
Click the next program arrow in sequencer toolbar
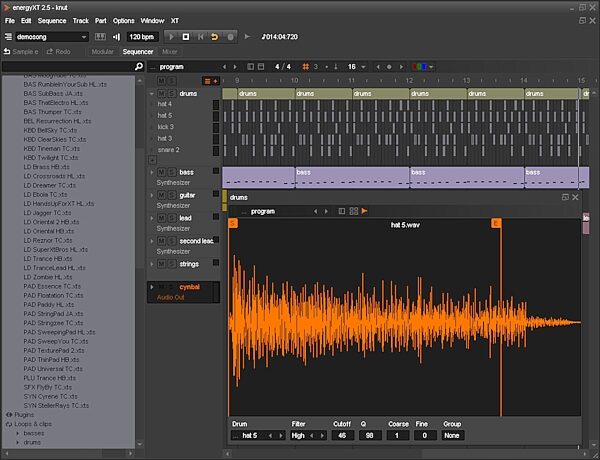tap(235, 67)
